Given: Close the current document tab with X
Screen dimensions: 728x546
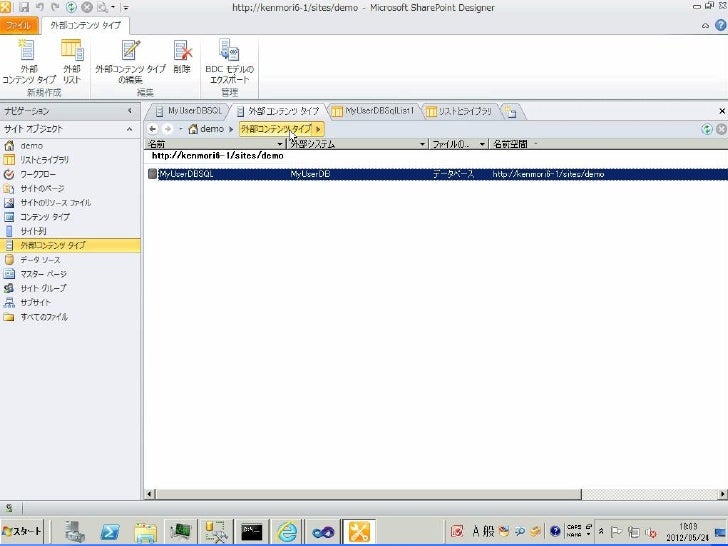Looking at the screenshot, I should click(722, 111).
